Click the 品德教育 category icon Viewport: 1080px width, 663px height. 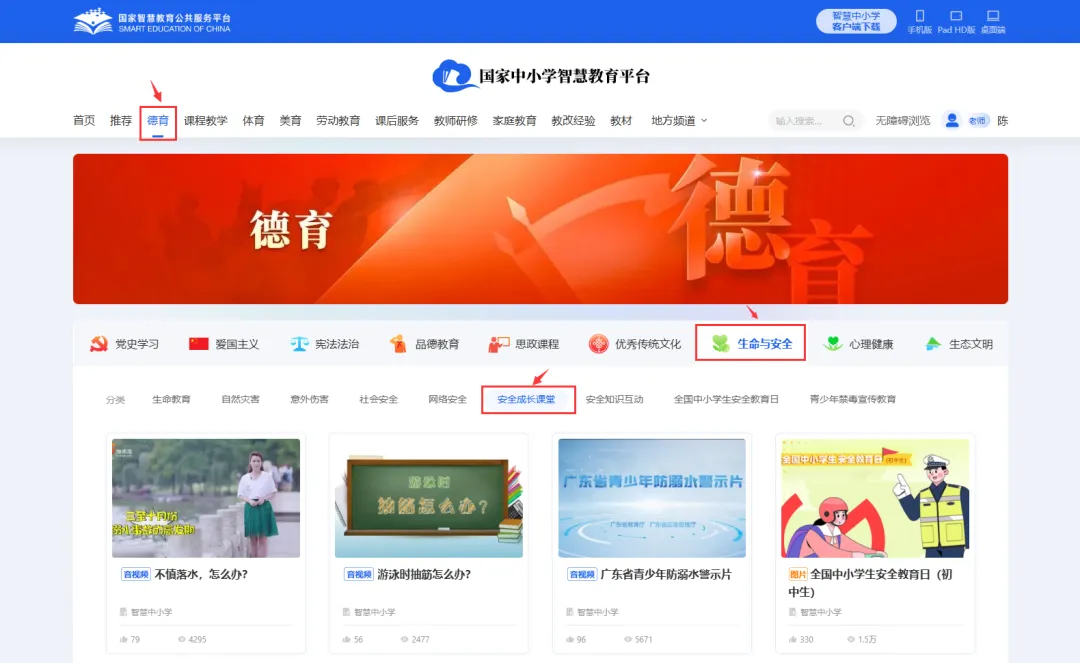(x=398, y=344)
